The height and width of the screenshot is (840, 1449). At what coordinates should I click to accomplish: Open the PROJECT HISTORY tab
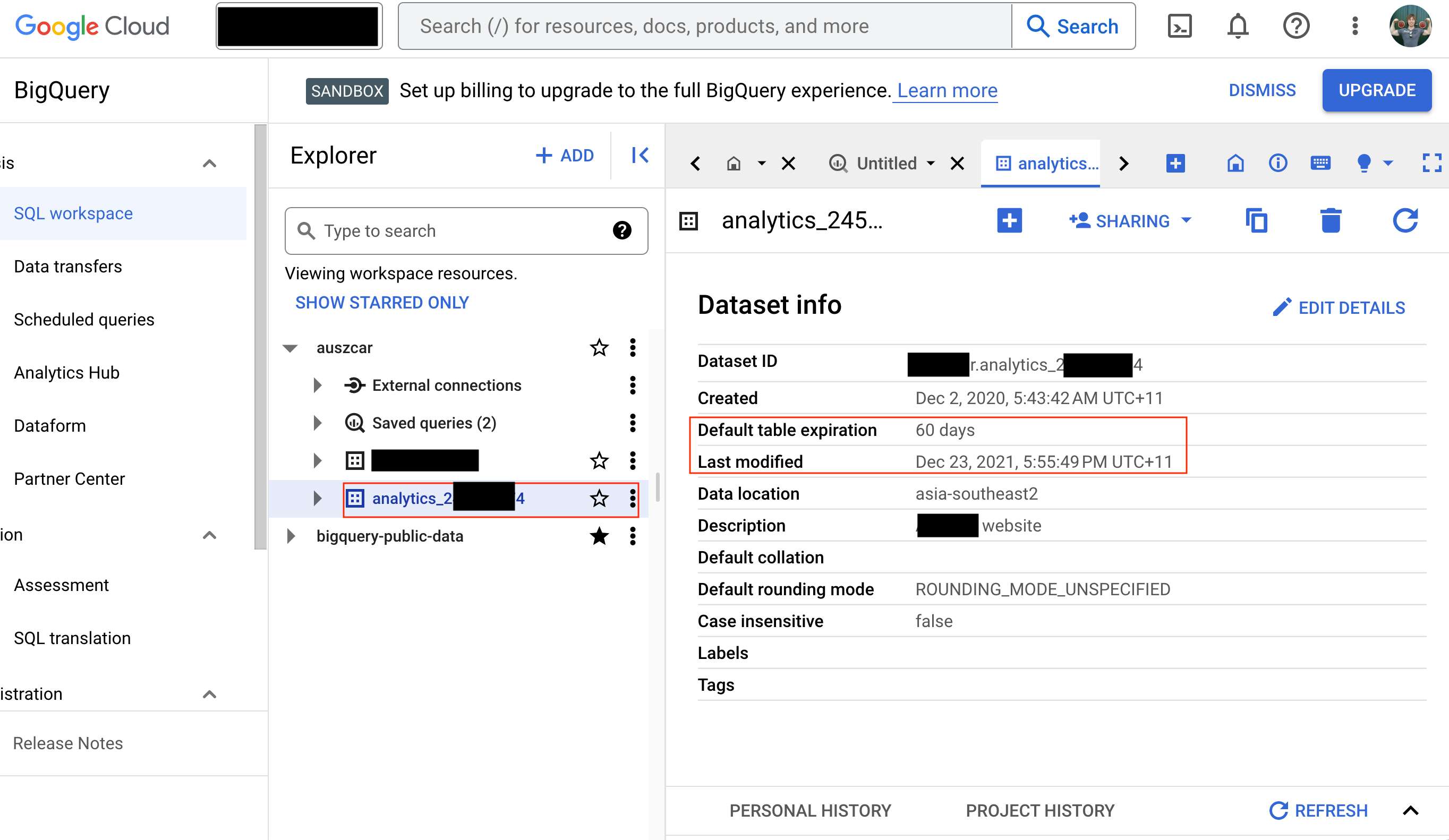point(1039,811)
